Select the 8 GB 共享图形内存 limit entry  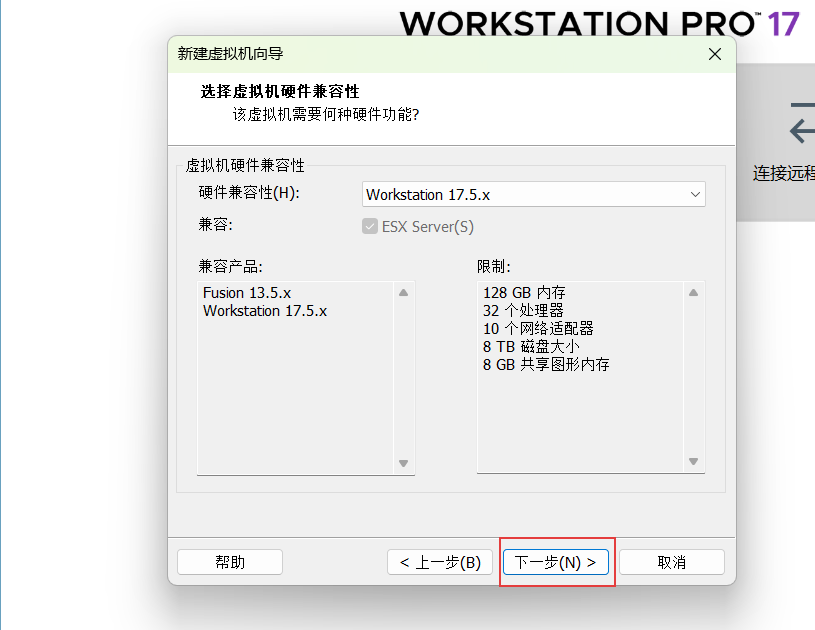tap(546, 364)
